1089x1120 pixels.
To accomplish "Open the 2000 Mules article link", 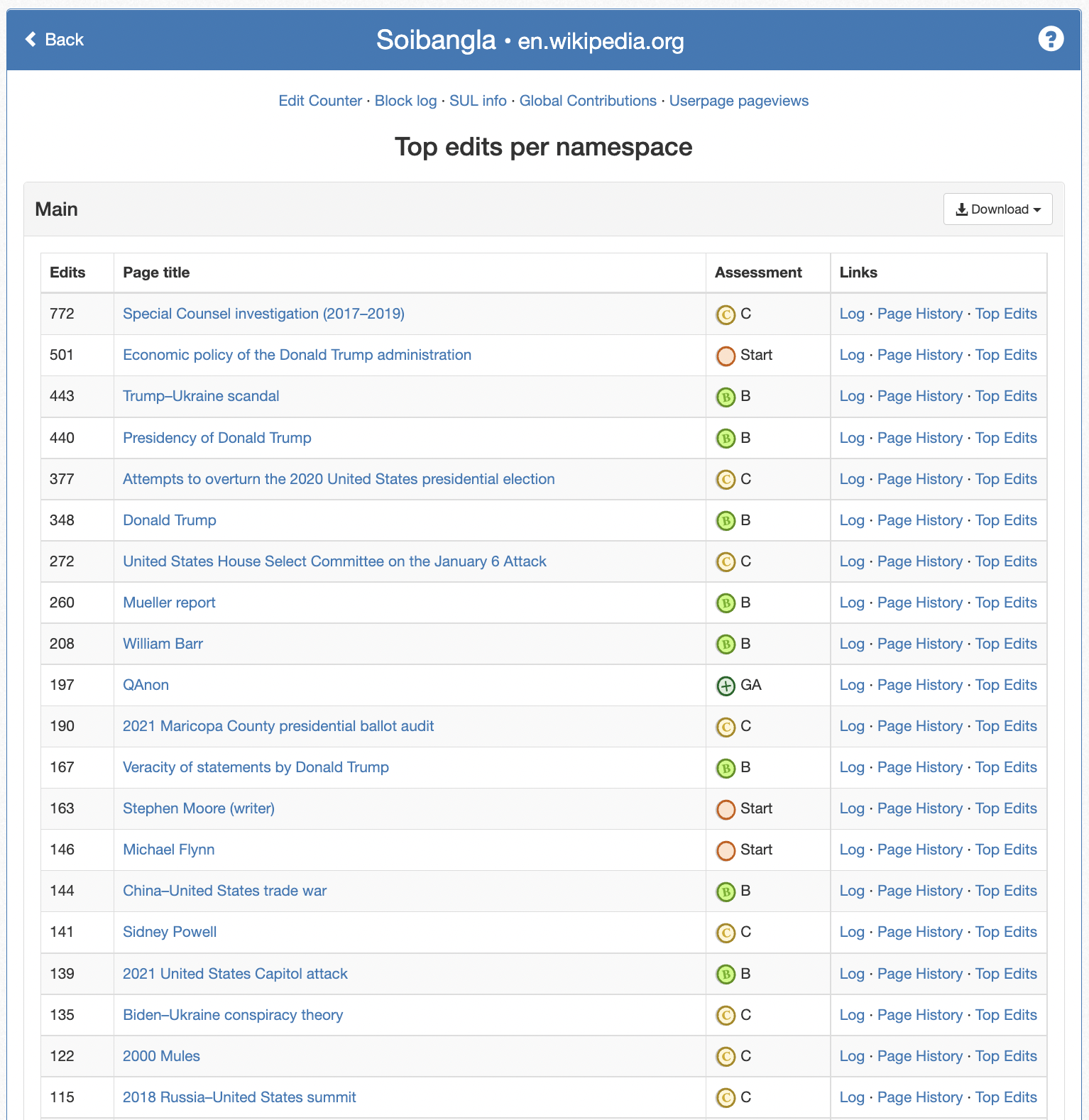I will point(161,1056).
